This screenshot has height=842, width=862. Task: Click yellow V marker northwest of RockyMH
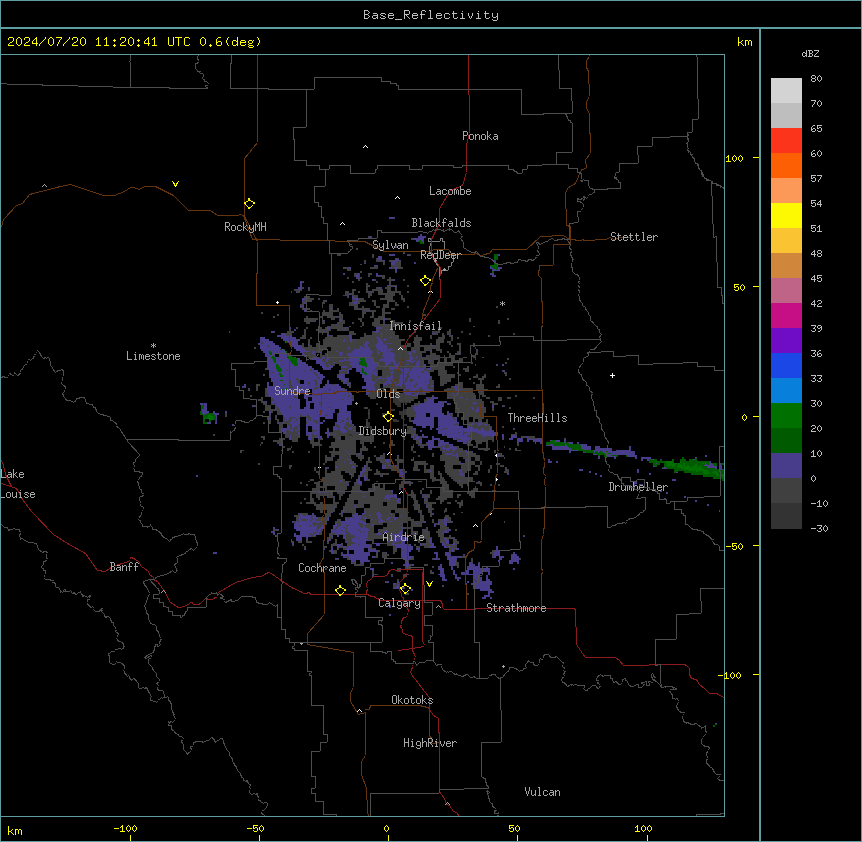click(175, 184)
